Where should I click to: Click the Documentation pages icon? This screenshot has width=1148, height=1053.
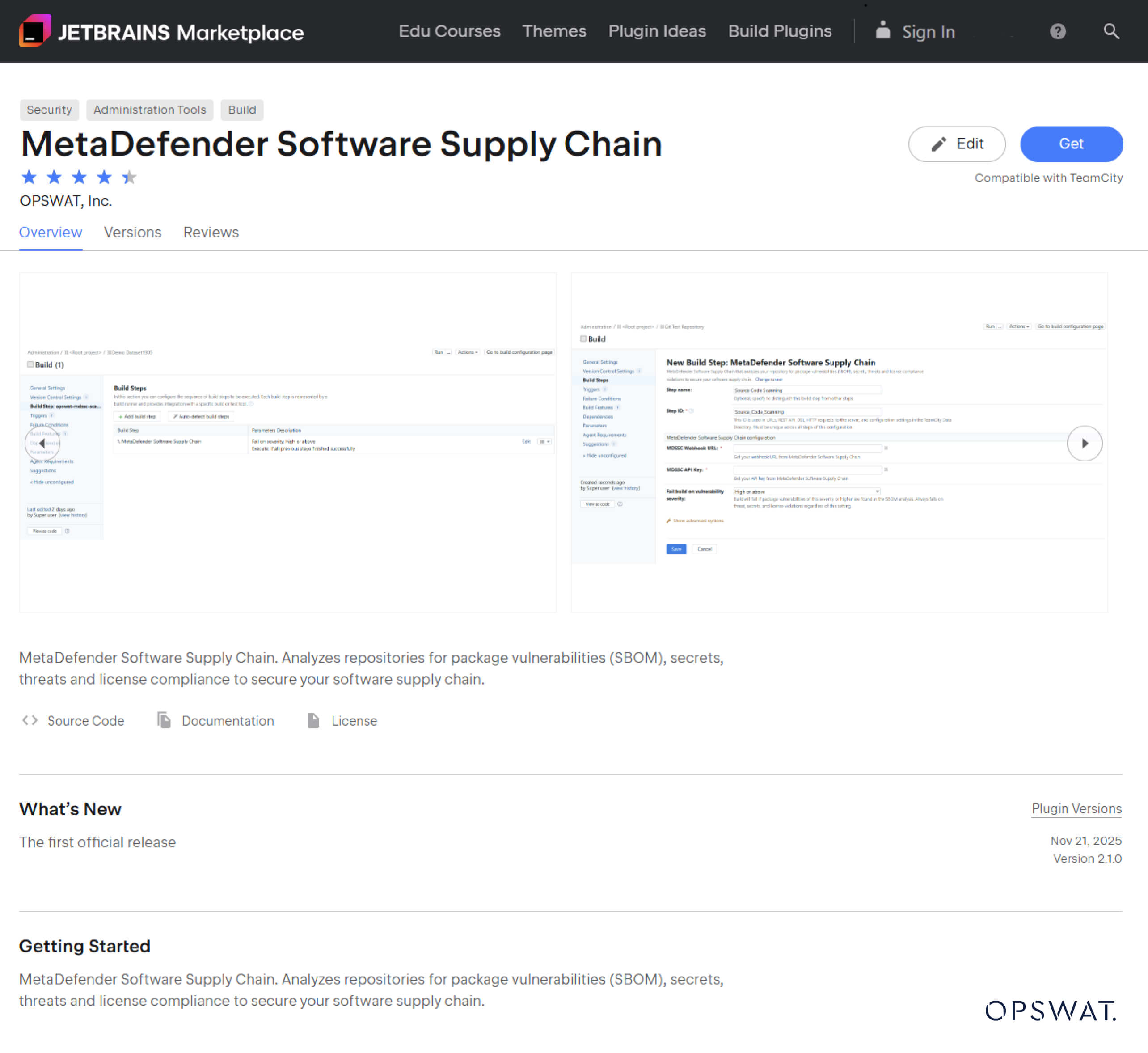click(164, 720)
